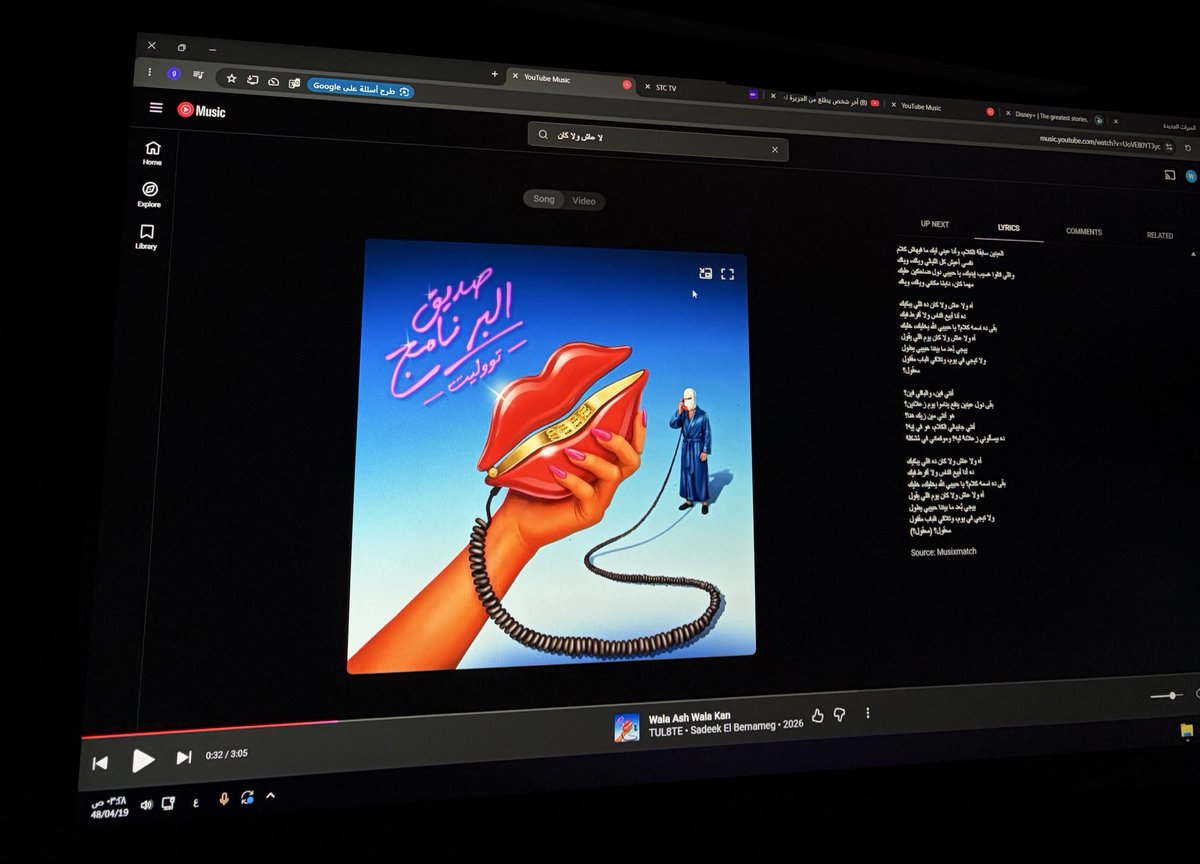Open the COMMENTS tab

1084,232
